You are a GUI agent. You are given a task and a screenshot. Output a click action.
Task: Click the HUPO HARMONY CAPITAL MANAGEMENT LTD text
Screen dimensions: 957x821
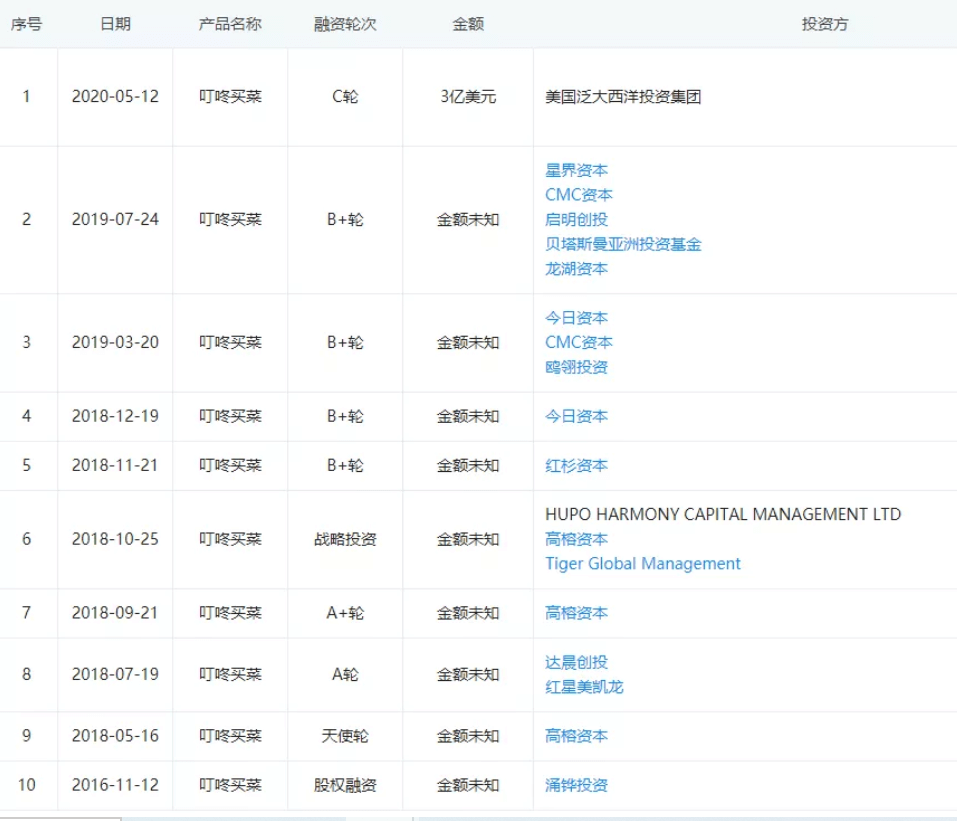click(x=723, y=515)
